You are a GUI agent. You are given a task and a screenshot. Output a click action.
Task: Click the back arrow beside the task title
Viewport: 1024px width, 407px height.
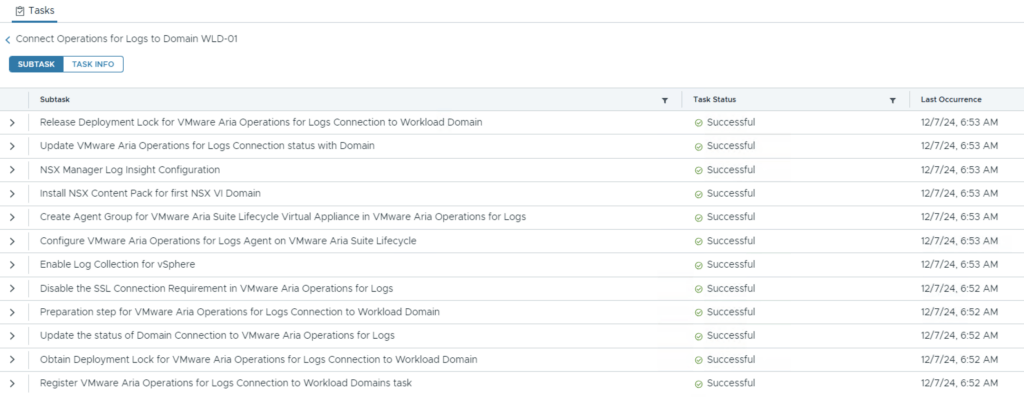pyautogui.click(x=8, y=39)
